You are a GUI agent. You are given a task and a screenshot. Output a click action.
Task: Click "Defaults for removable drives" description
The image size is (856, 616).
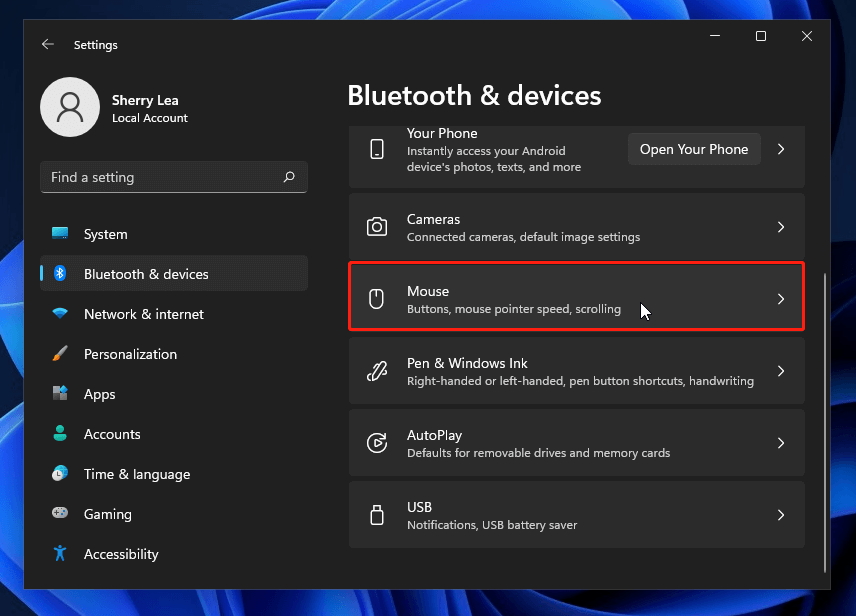[538, 453]
